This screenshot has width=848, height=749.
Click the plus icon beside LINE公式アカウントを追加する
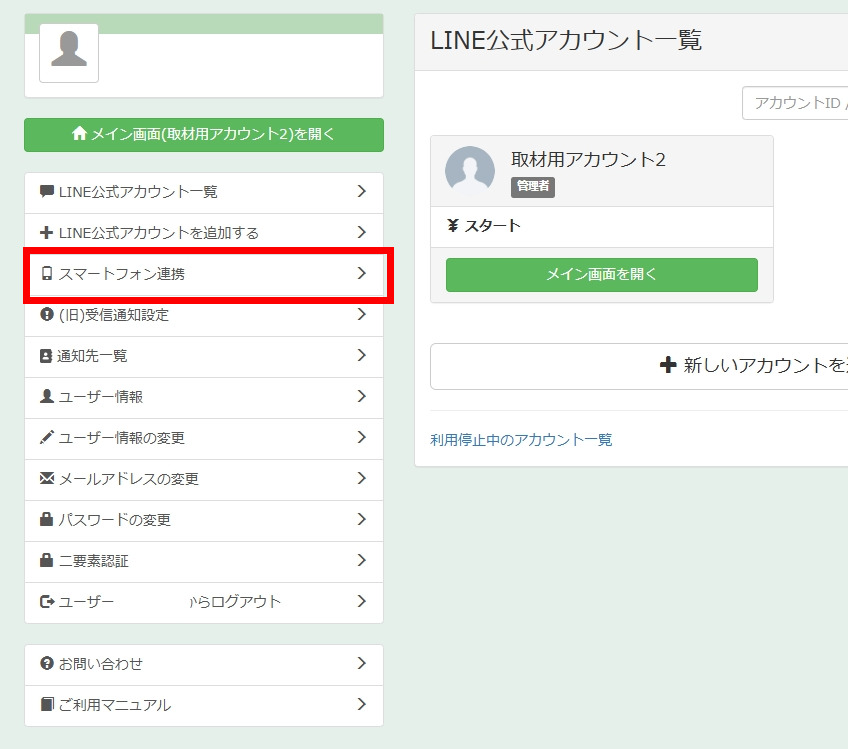pos(46,233)
